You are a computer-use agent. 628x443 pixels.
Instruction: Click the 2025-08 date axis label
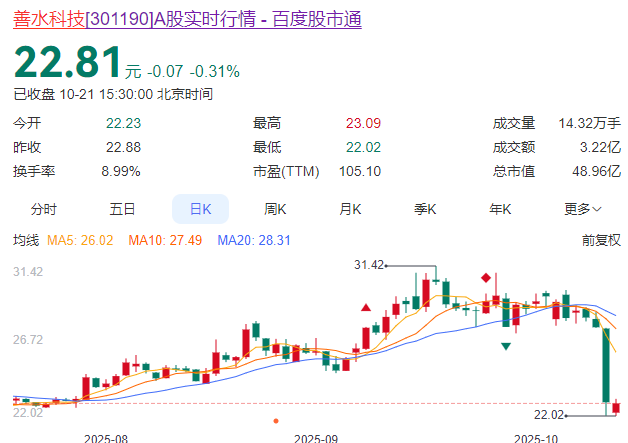click(x=106, y=439)
